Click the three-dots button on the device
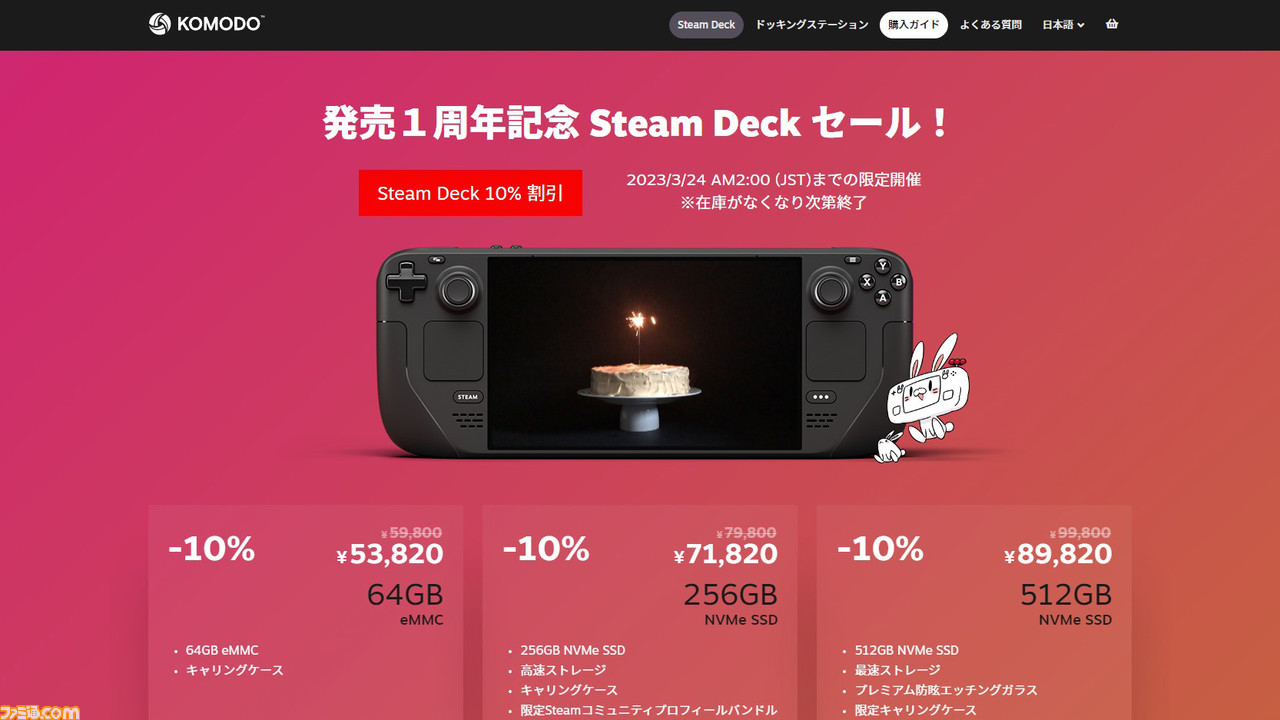The width and height of the screenshot is (1280, 720). (822, 397)
